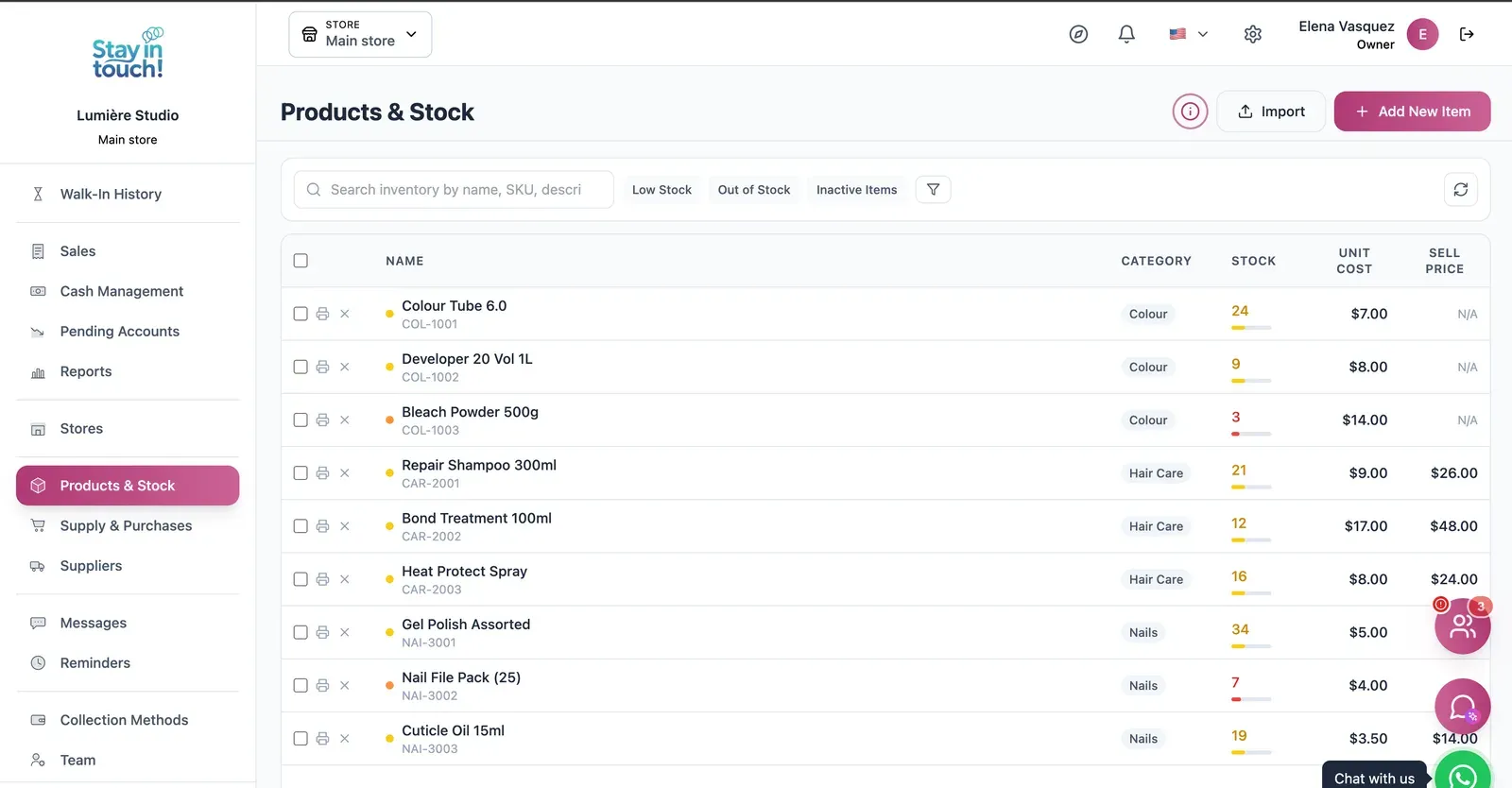Click Elena Vasquez profile avatar
1512x788 pixels.
[1422, 34]
